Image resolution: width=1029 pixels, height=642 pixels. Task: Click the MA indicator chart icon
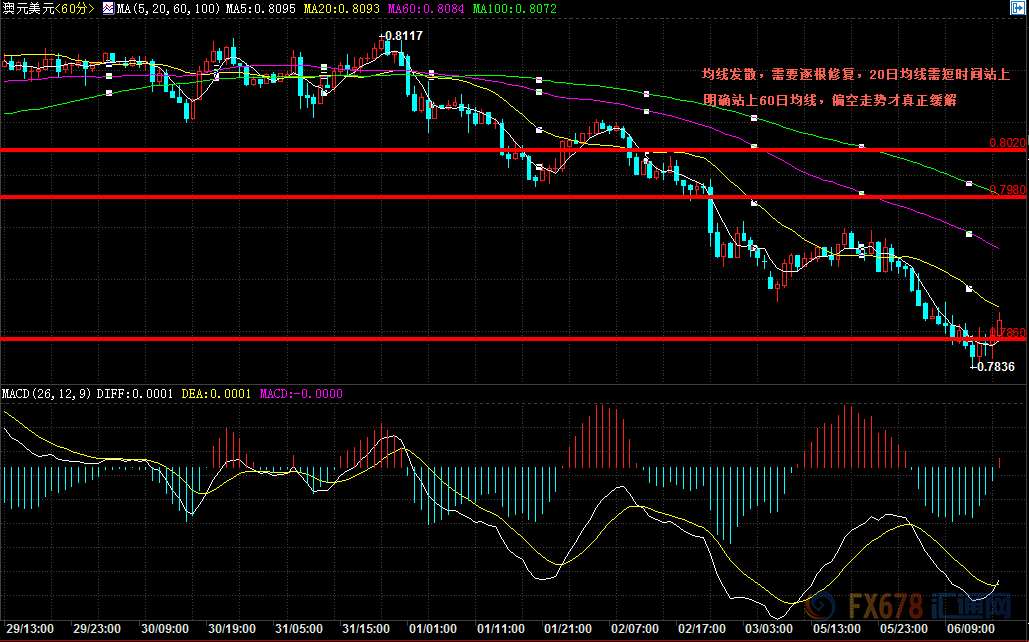coord(107,8)
